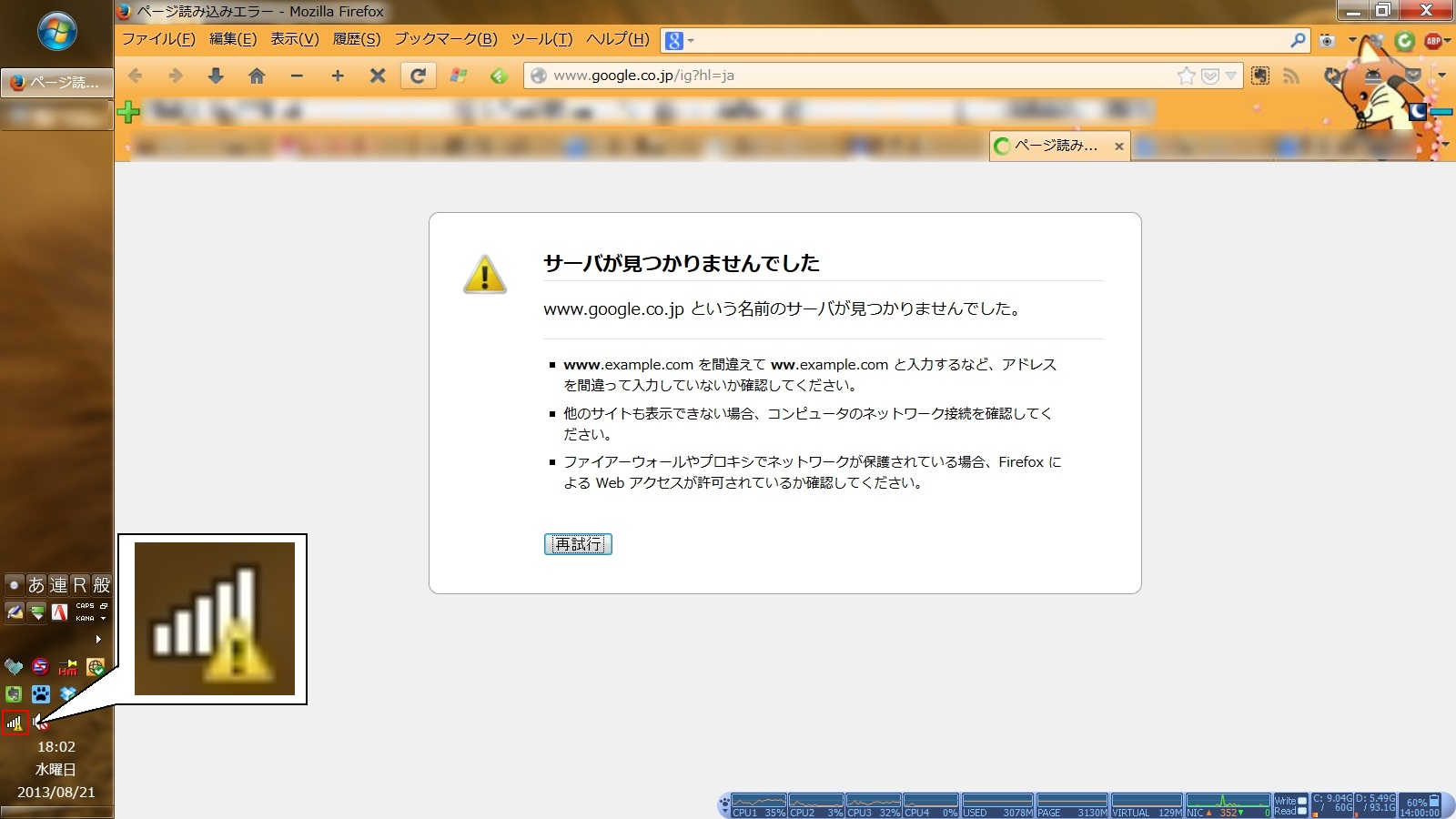The height and width of the screenshot is (819, 1456).
Task: Open the 履歴(S) menu
Action: pos(357,39)
